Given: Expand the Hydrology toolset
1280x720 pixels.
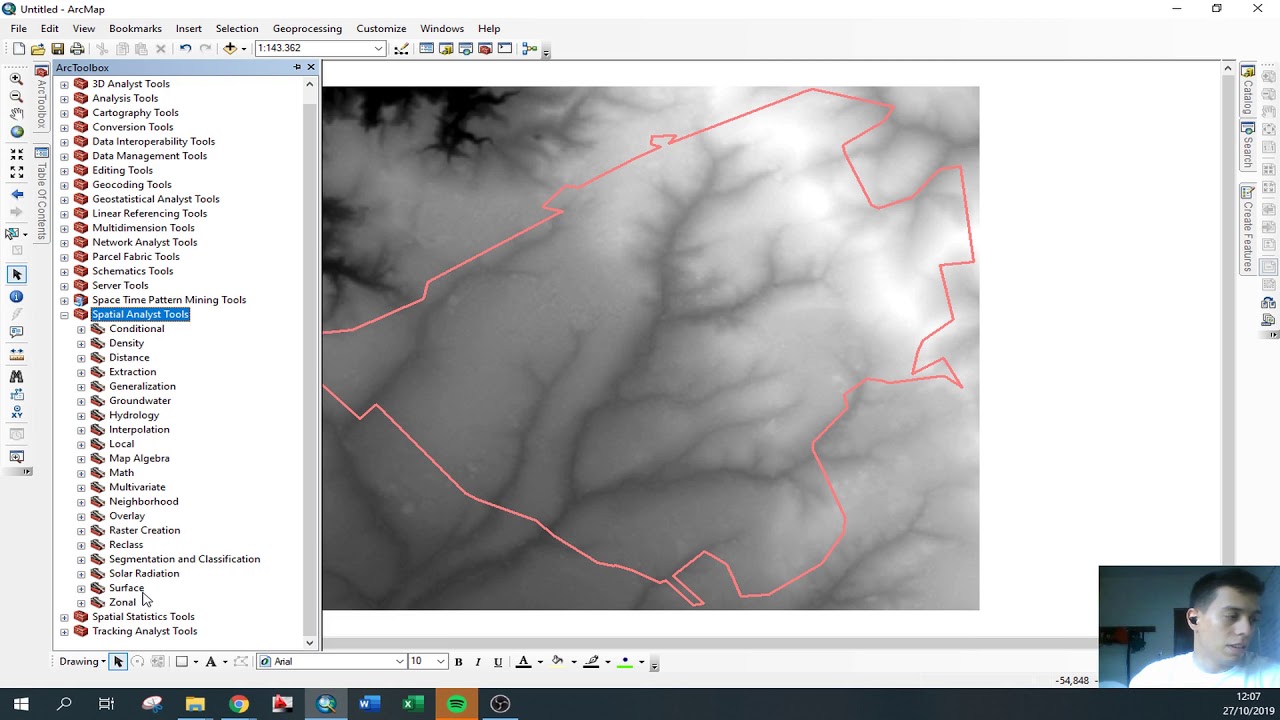Looking at the screenshot, I should pyautogui.click(x=81, y=415).
